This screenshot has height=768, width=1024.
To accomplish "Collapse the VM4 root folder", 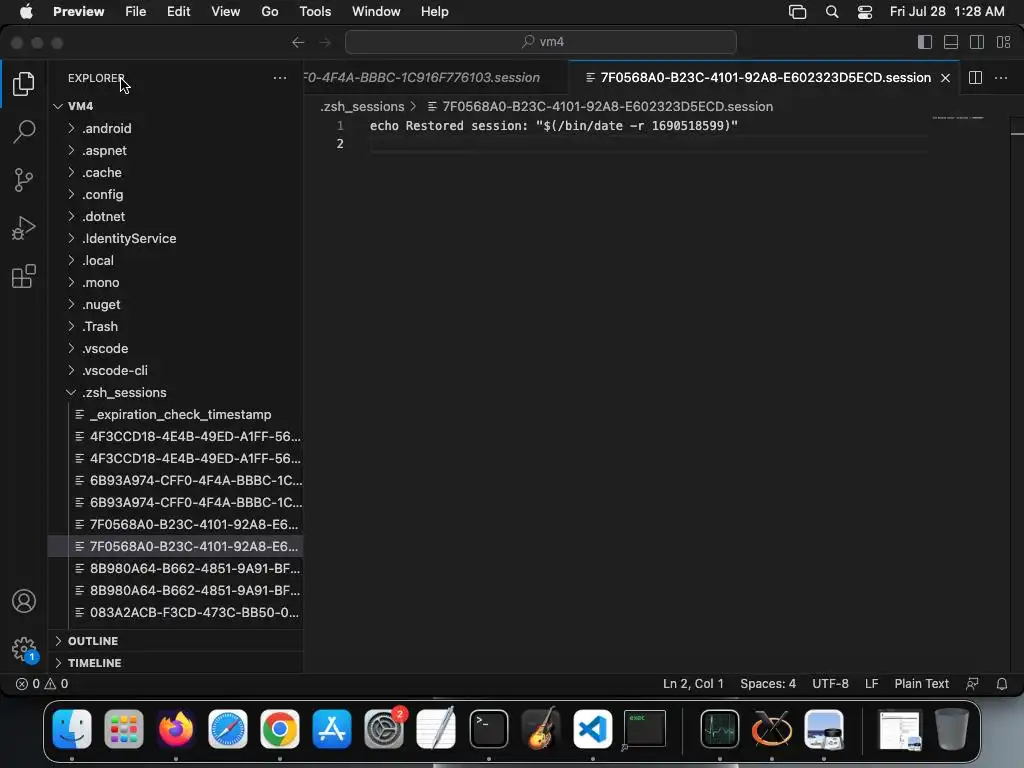I will click(58, 106).
